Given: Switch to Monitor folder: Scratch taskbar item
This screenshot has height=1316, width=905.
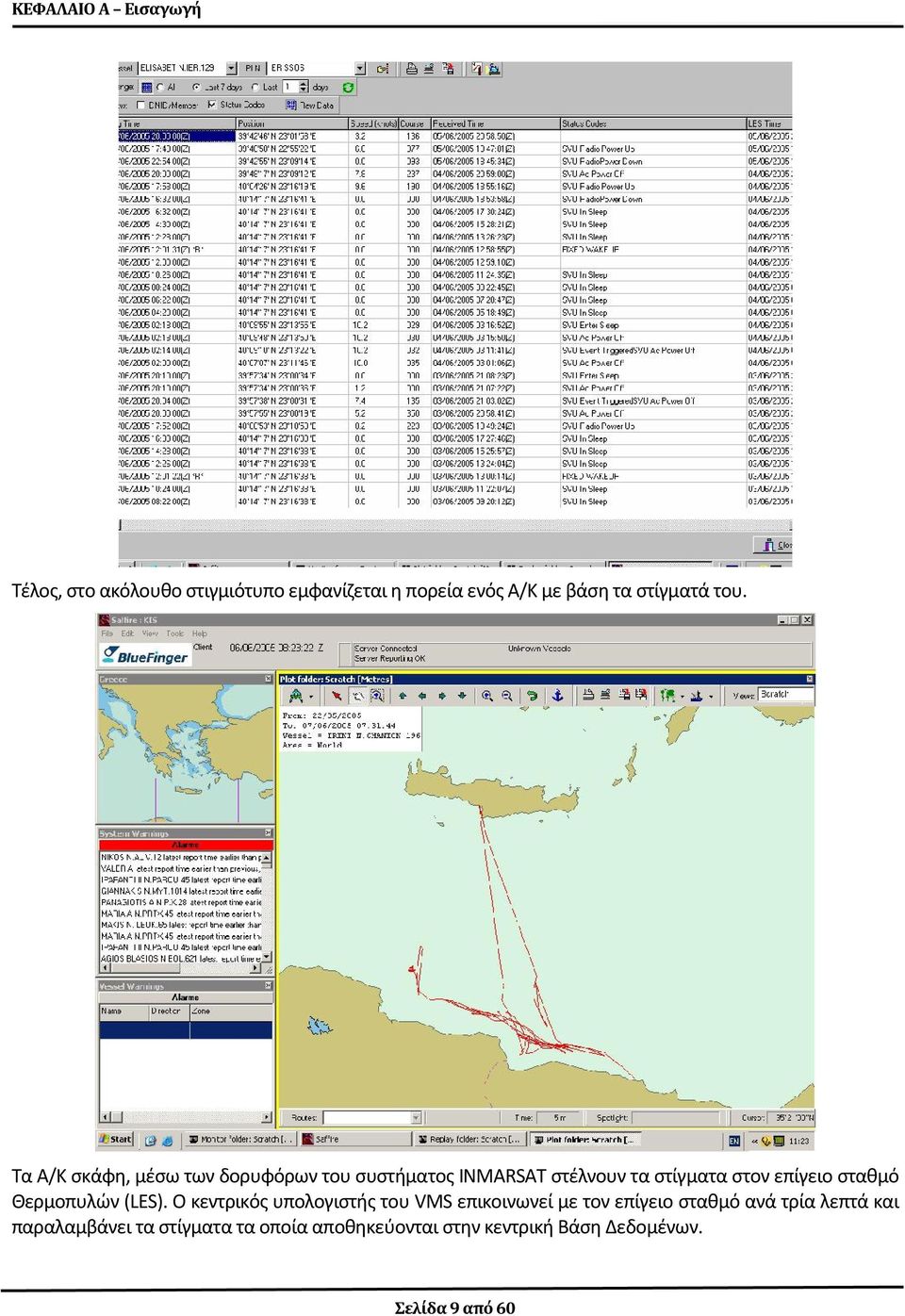Looking at the screenshot, I should [239, 1140].
